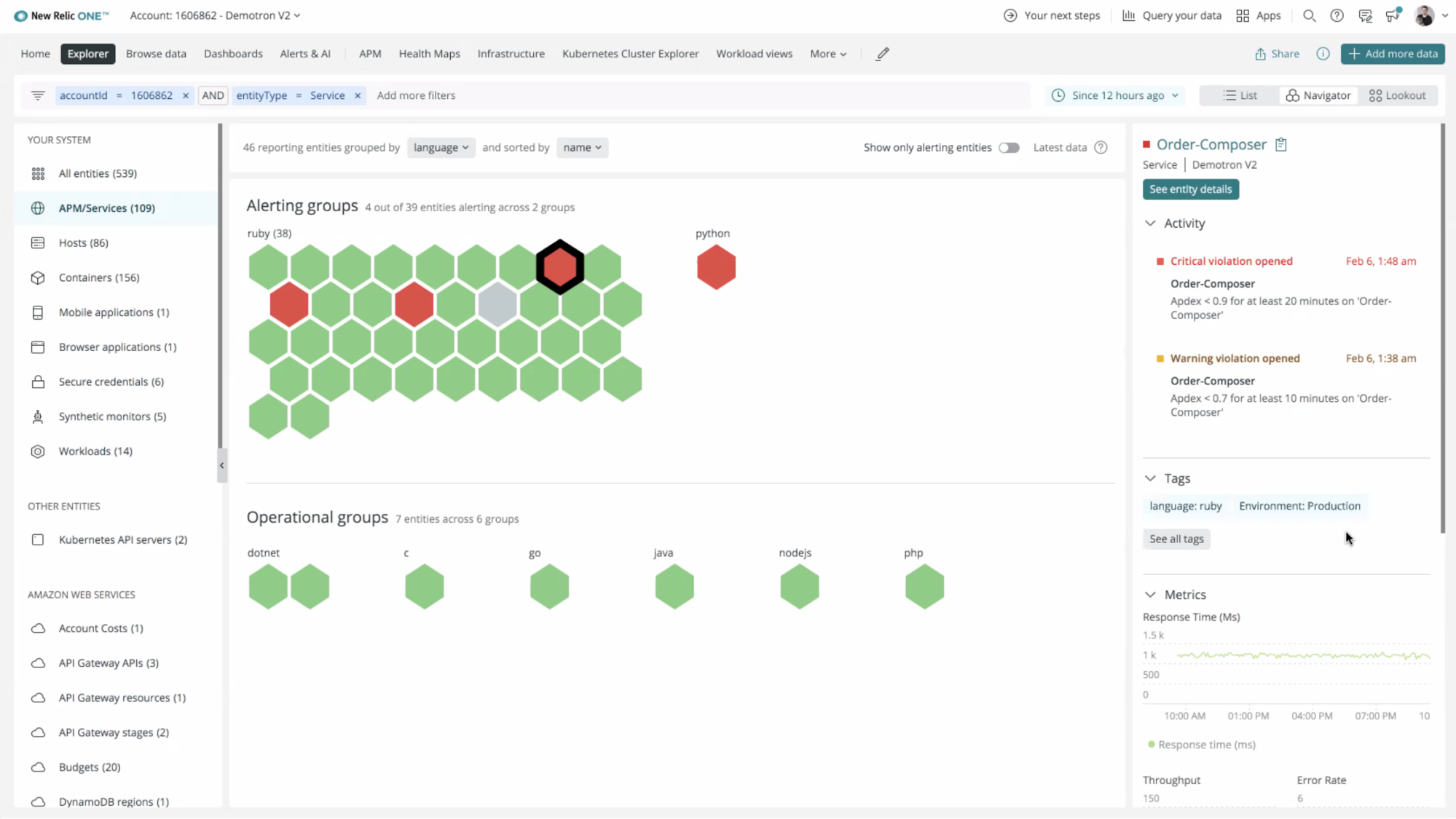Click the Explorer navigation icon

pos(88,53)
